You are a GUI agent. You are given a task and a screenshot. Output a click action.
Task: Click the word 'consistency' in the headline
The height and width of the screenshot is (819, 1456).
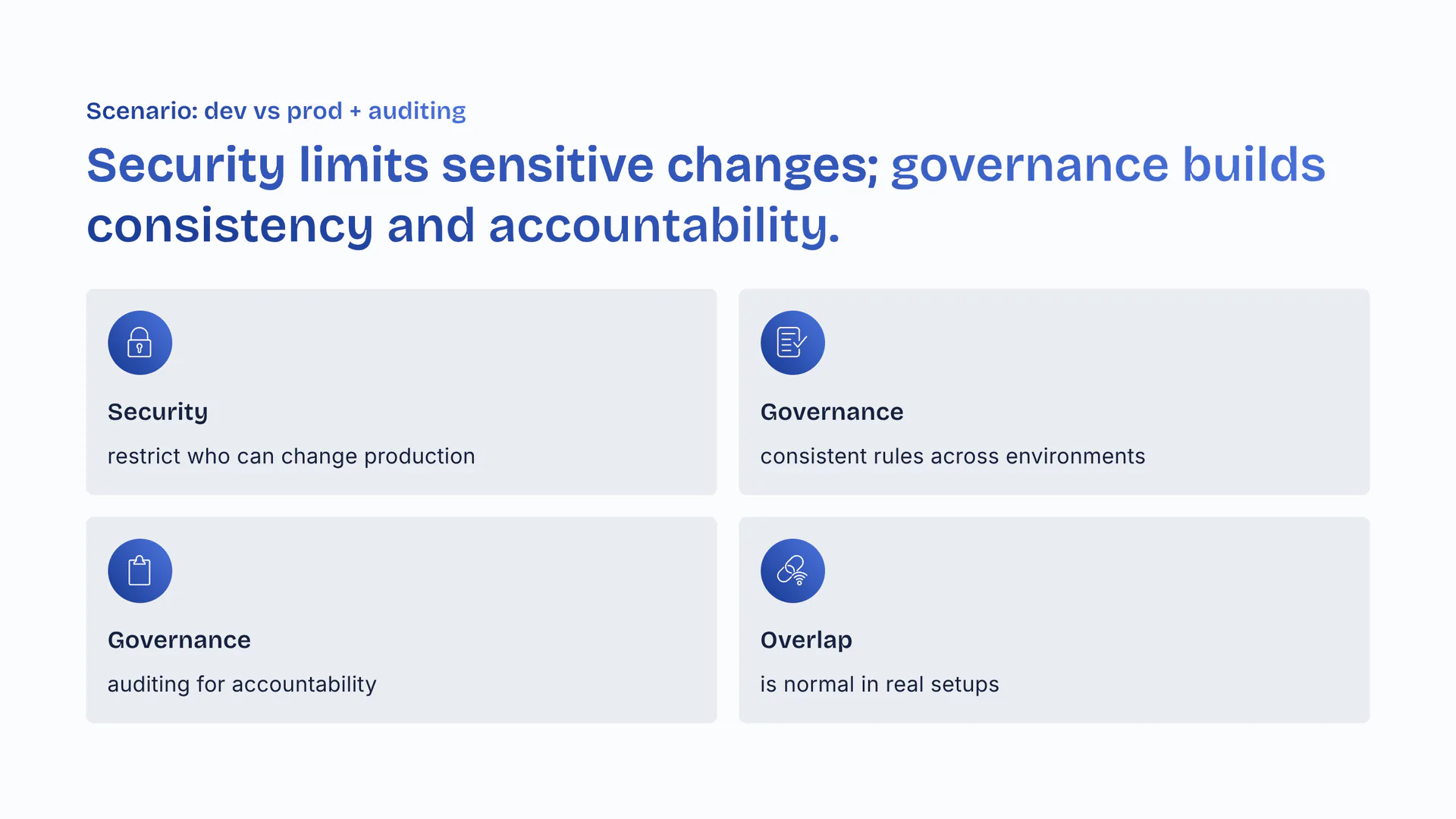point(230,226)
